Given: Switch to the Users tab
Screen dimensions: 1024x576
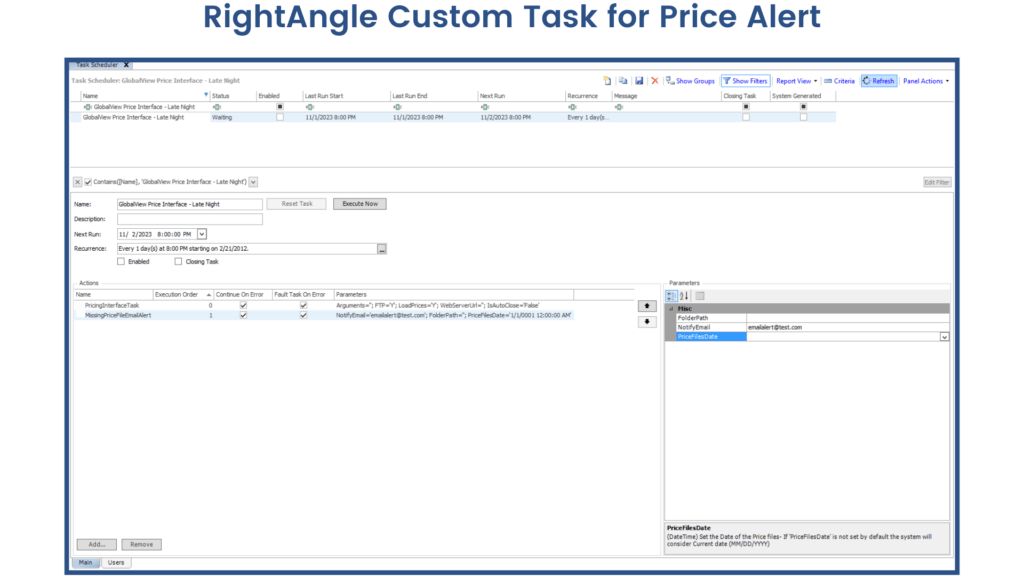Looking at the screenshot, I should [x=116, y=563].
